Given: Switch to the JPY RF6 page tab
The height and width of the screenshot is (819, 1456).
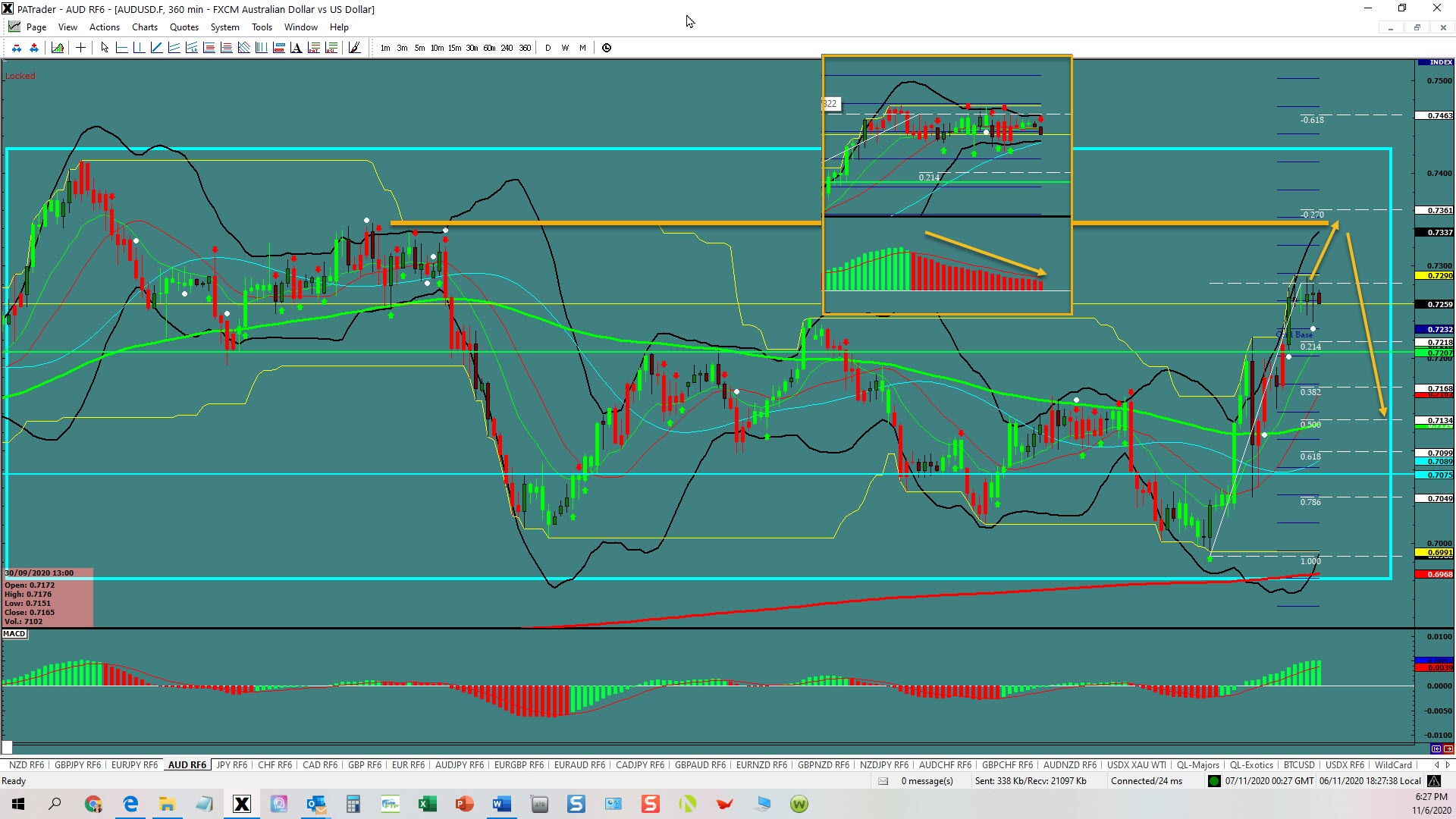Looking at the screenshot, I should tap(232, 764).
